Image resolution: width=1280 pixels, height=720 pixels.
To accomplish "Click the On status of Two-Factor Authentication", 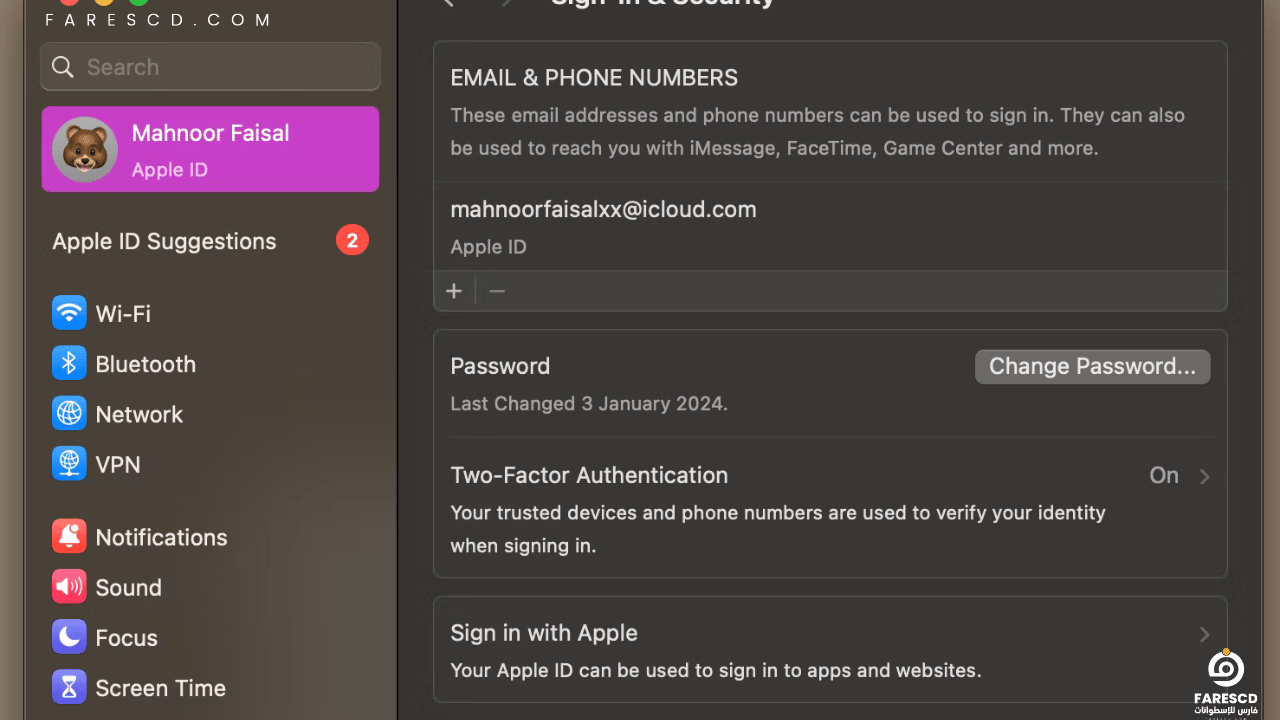I will (1164, 475).
